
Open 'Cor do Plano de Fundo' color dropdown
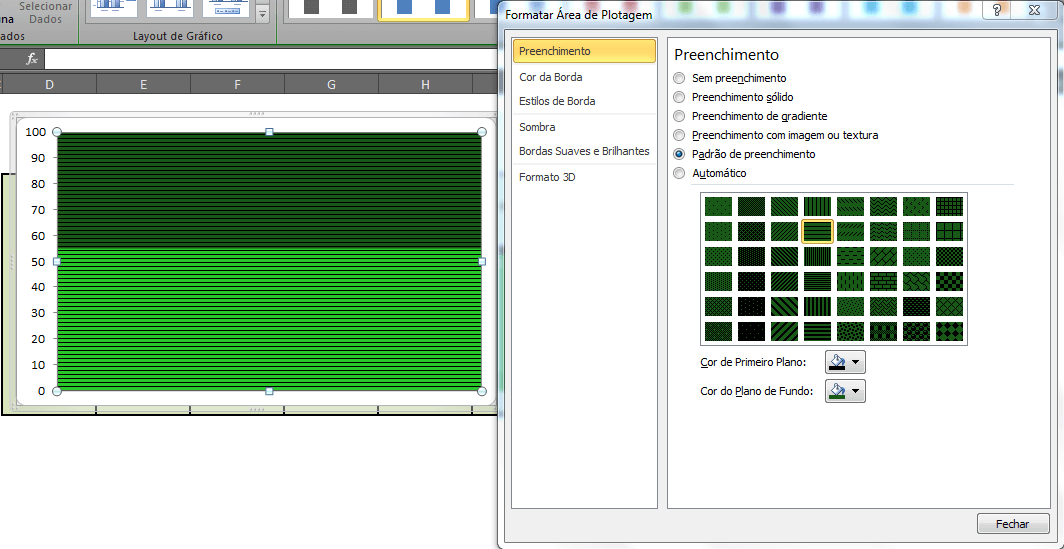[845, 391]
